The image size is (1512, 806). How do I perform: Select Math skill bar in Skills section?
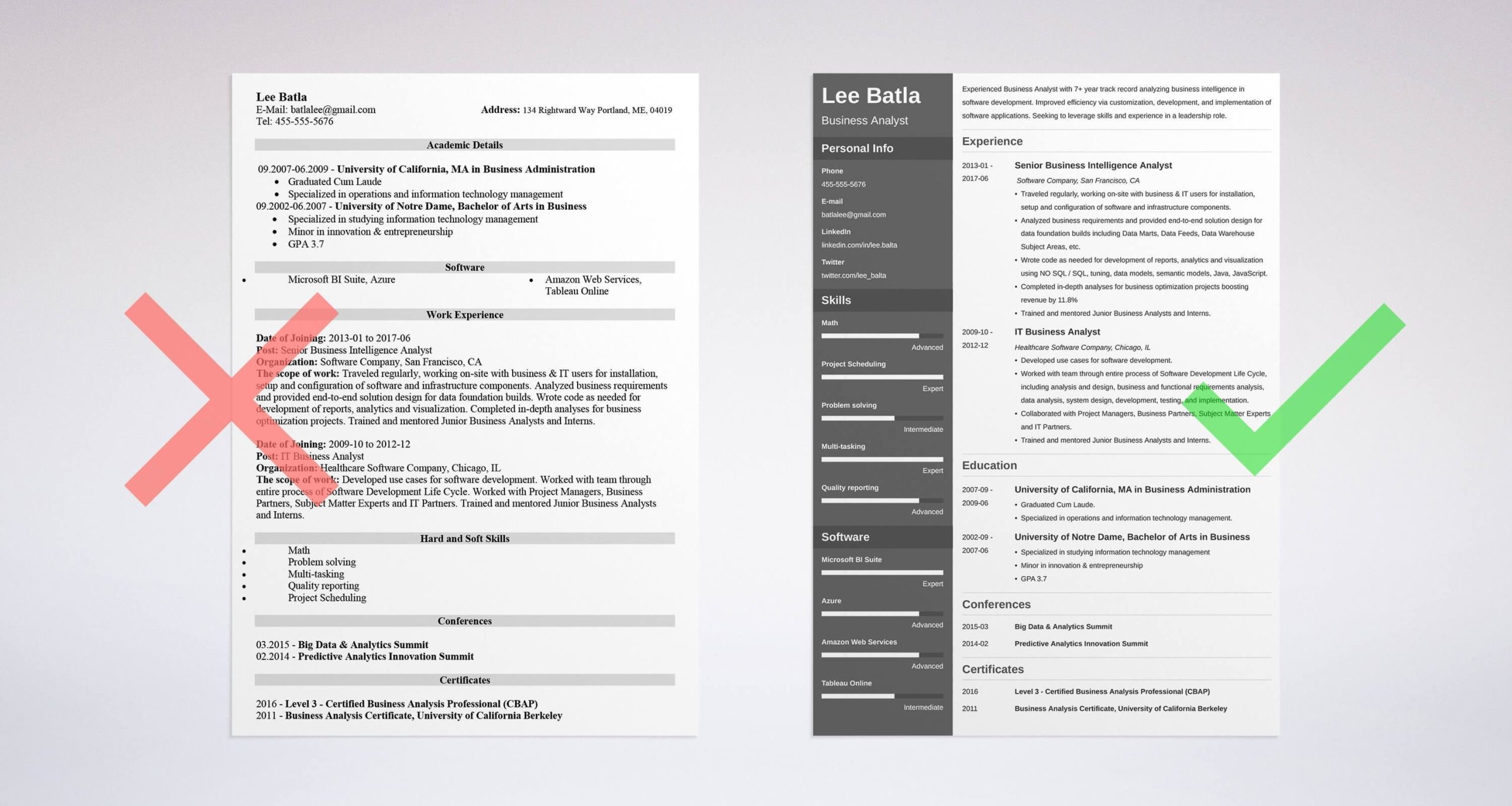(x=870, y=337)
